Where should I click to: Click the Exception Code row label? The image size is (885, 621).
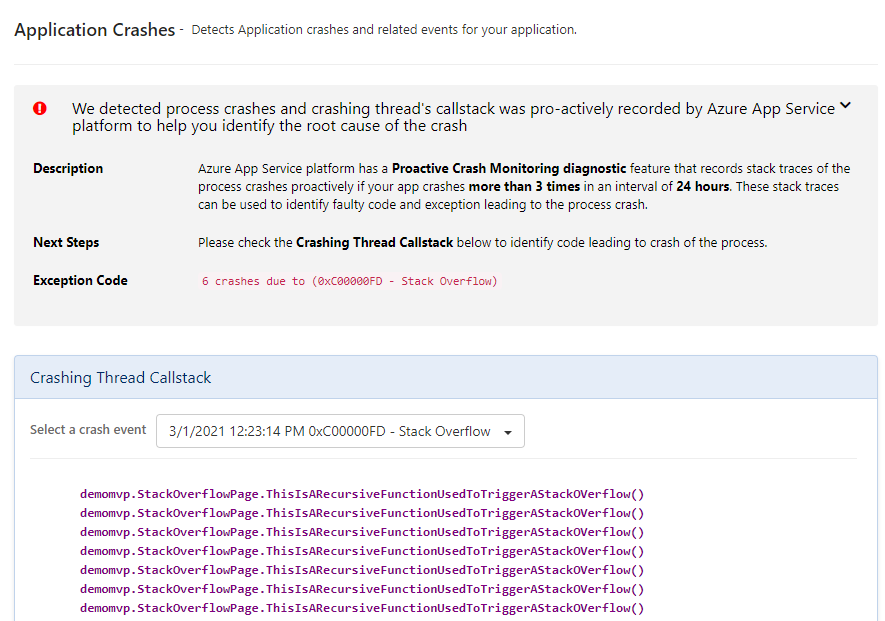tap(80, 281)
